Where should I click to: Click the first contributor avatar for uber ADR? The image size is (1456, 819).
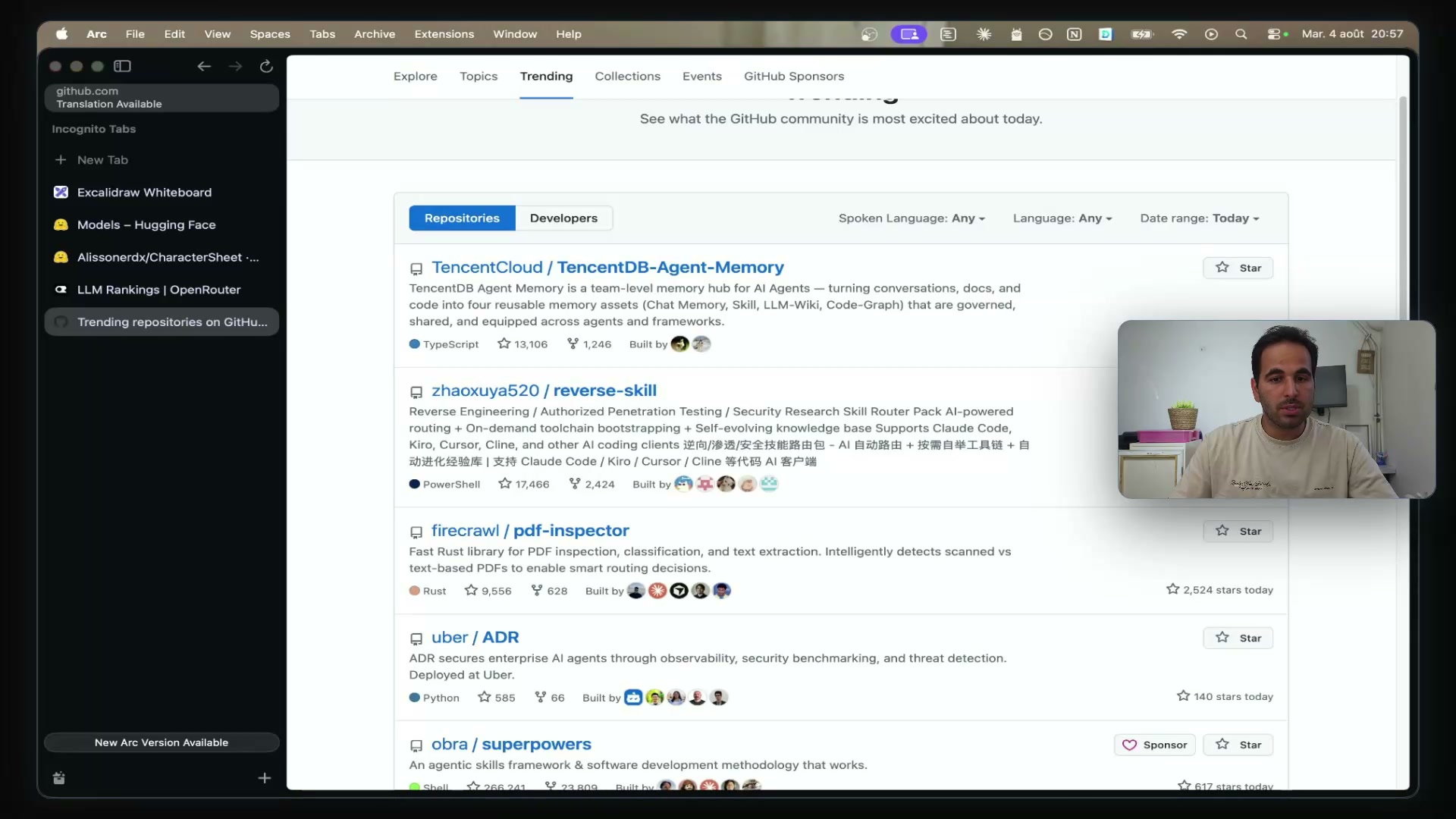633,697
